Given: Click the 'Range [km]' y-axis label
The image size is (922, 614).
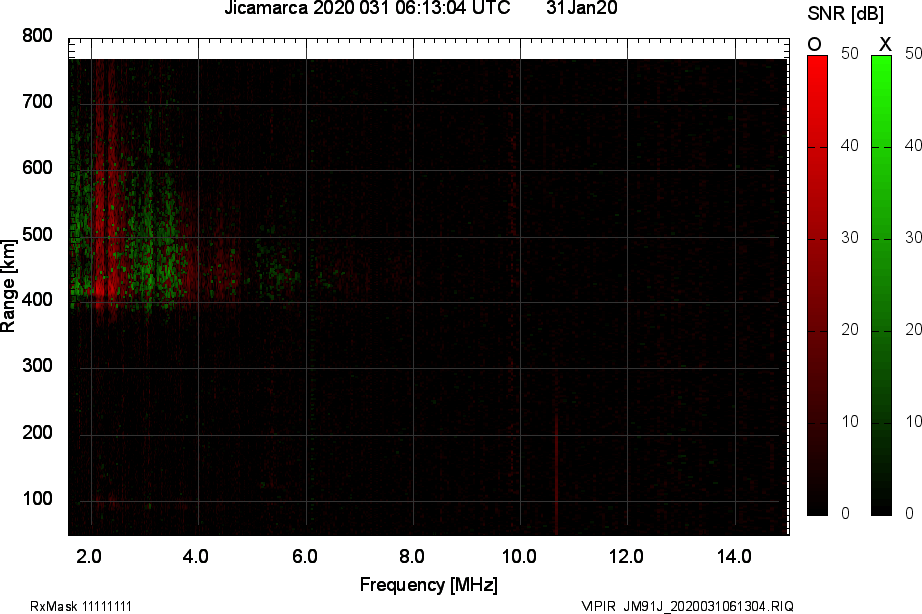Looking at the screenshot, I should click(x=9, y=284).
